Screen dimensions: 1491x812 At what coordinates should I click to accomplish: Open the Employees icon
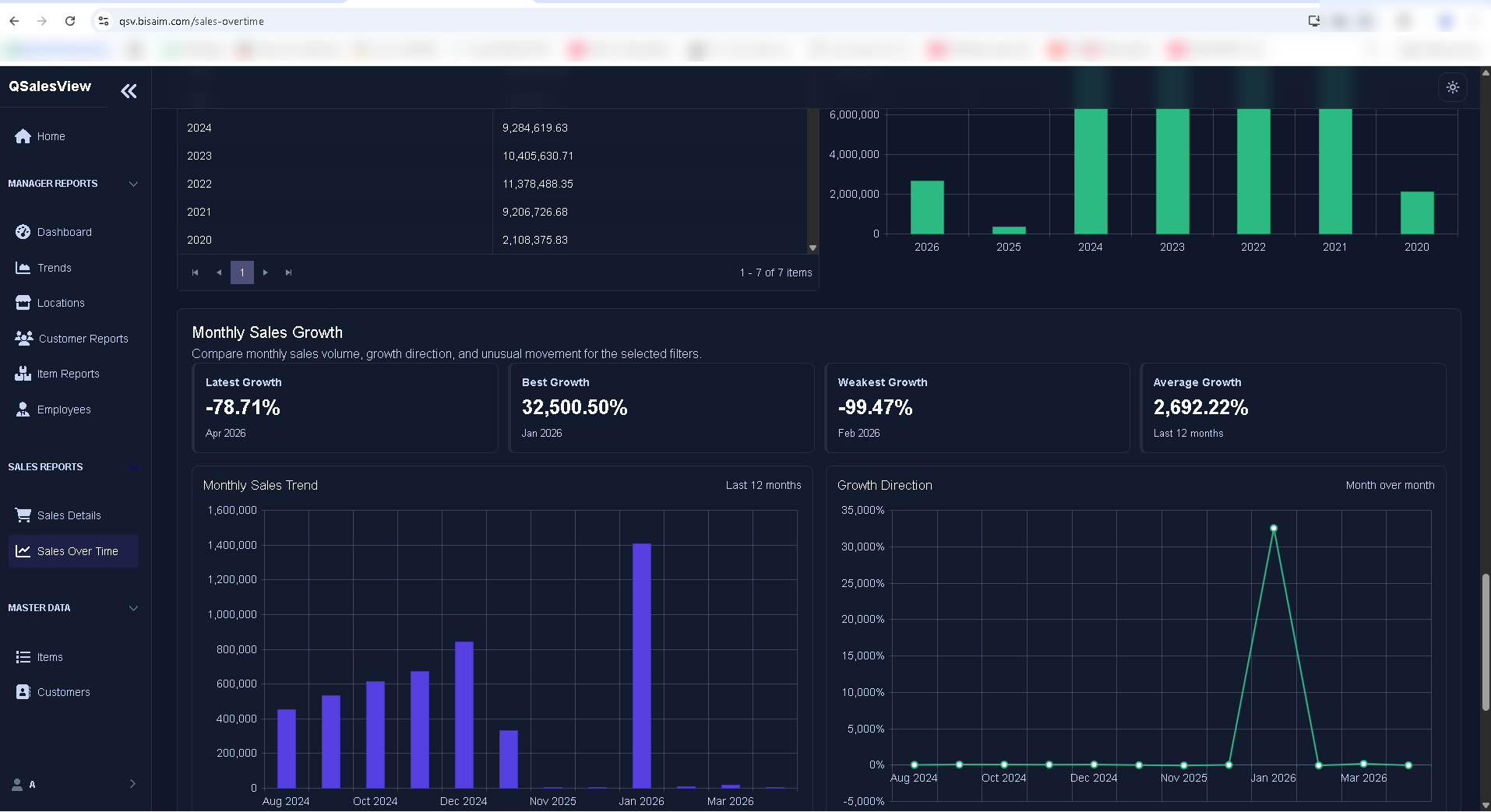(23, 410)
